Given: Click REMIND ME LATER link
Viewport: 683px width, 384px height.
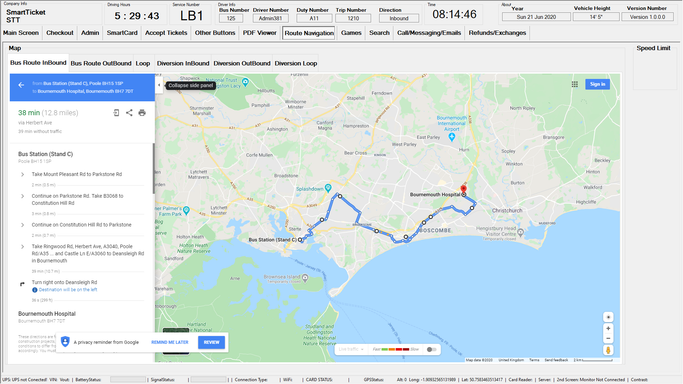Looking at the screenshot, I should coord(170,342).
